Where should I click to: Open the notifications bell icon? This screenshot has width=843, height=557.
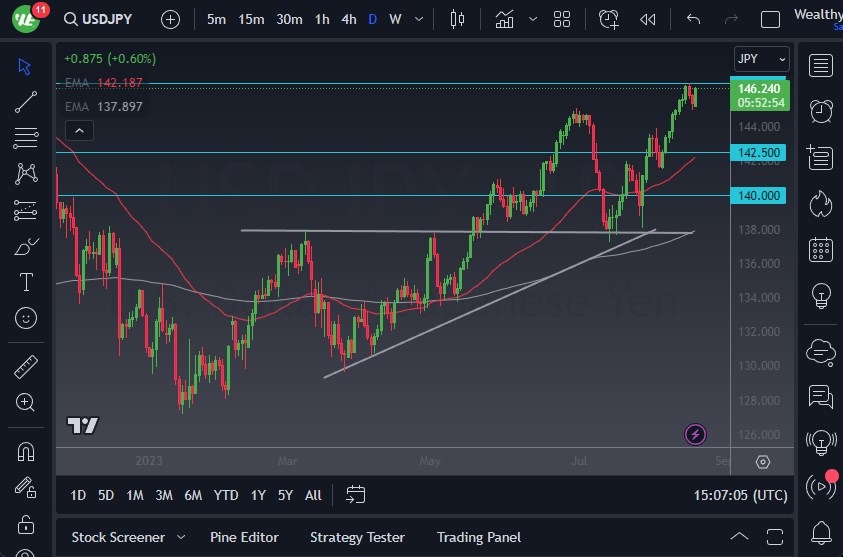[821, 532]
